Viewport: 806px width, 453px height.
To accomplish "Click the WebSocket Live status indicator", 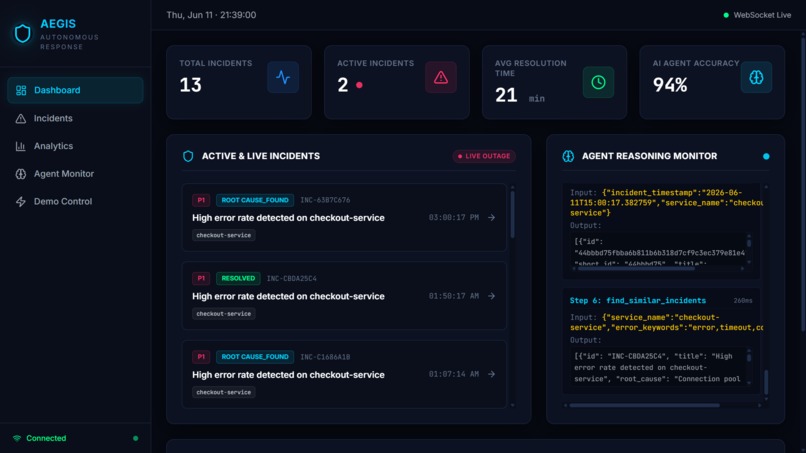I will coord(757,15).
